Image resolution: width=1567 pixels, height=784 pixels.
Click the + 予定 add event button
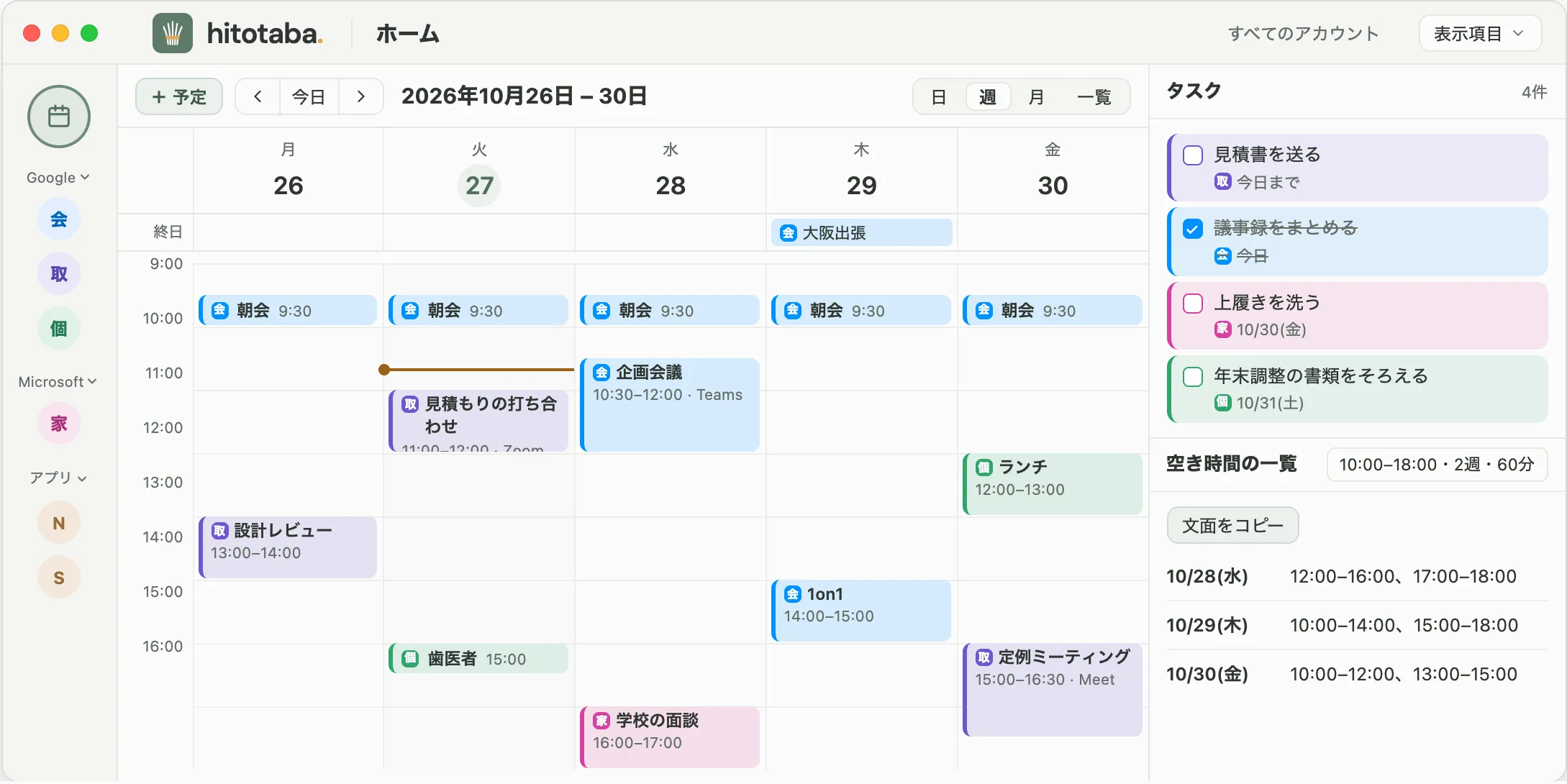[x=179, y=96]
